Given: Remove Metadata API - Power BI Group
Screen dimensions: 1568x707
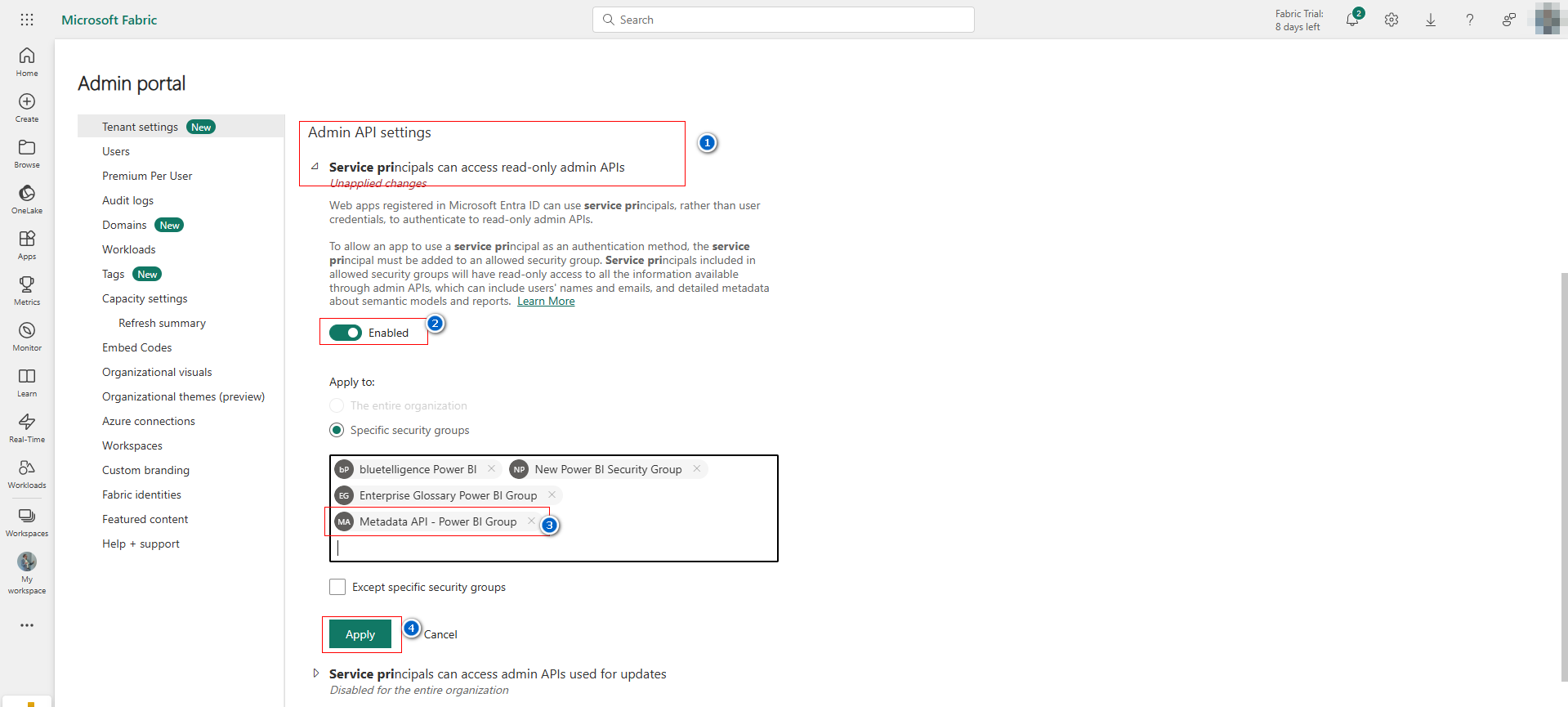Looking at the screenshot, I should (x=531, y=521).
